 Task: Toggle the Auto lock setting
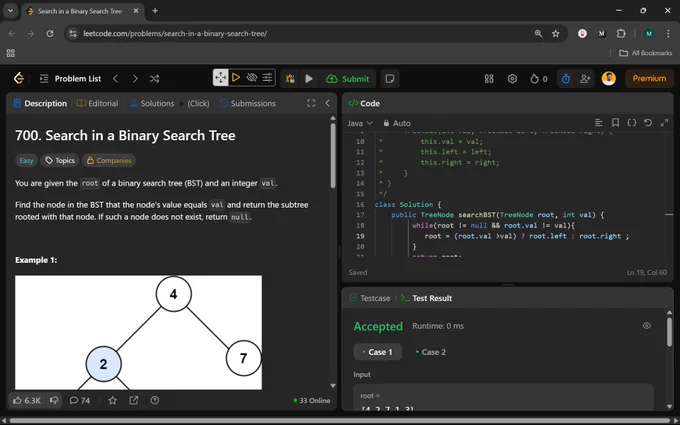click(396, 123)
